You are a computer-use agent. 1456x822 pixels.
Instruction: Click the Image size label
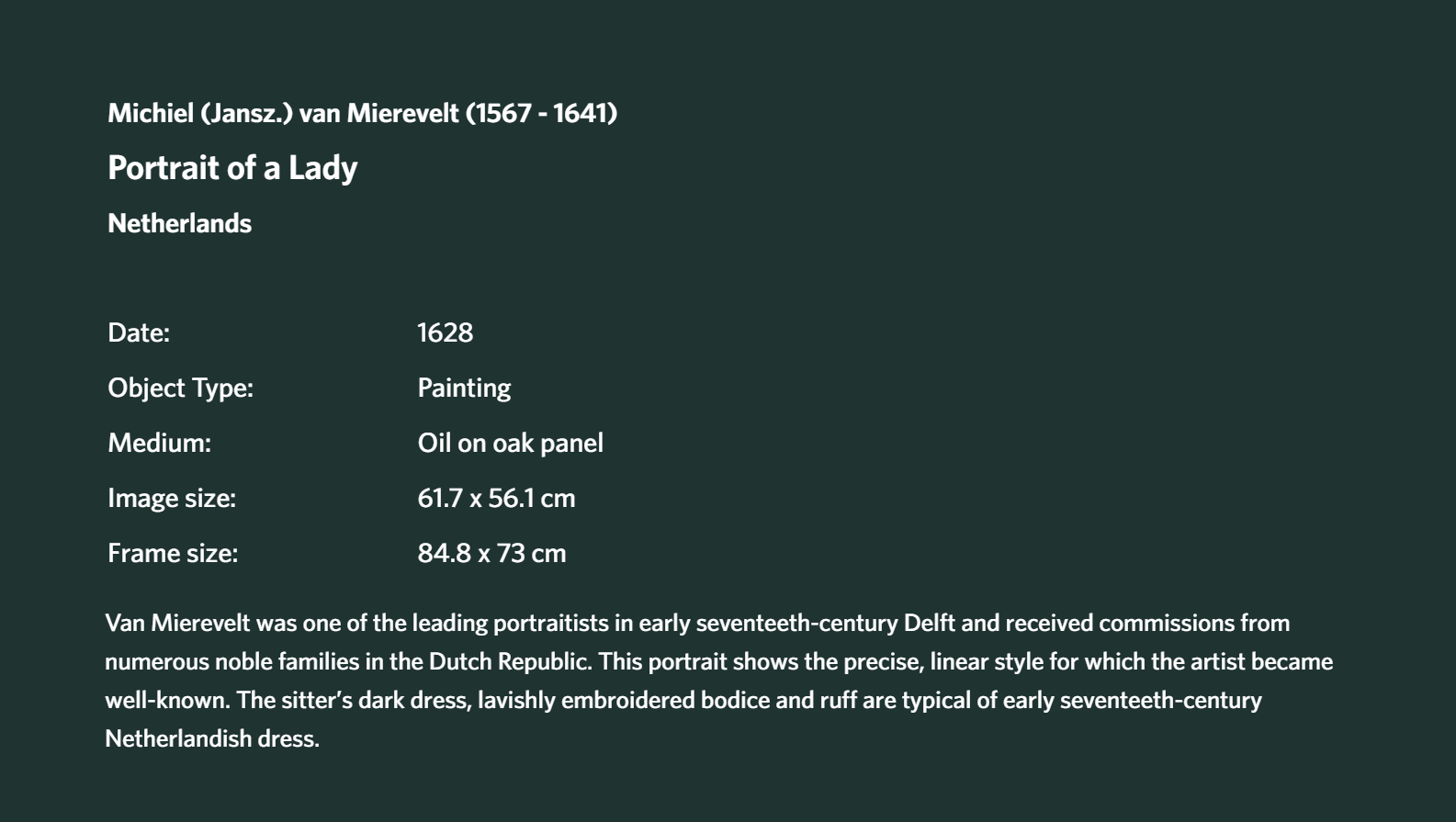point(172,498)
